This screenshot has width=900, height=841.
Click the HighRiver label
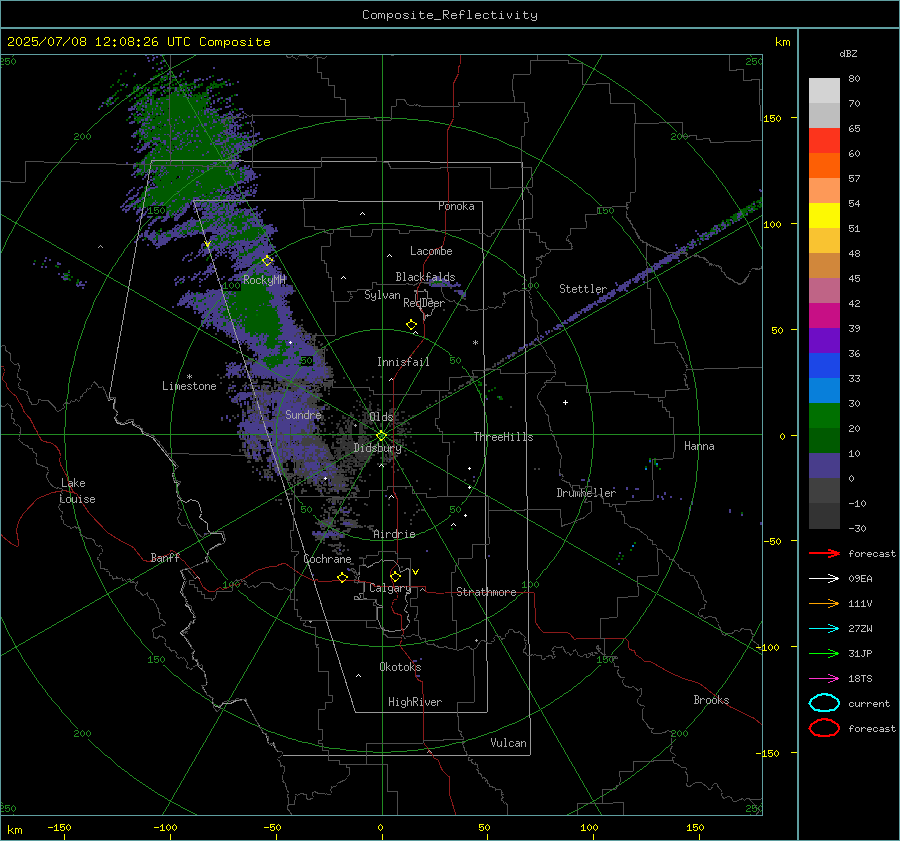click(415, 702)
